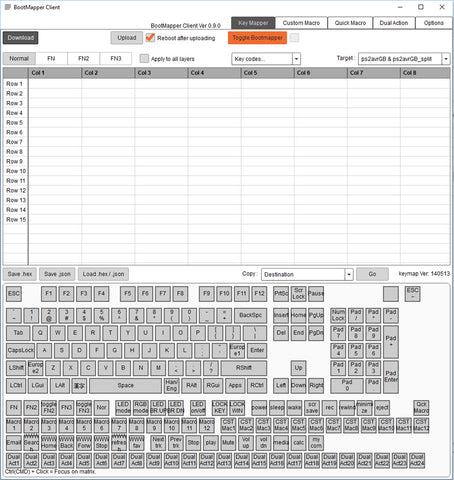
Task: Select the F1 key button
Action: [x=49, y=294]
